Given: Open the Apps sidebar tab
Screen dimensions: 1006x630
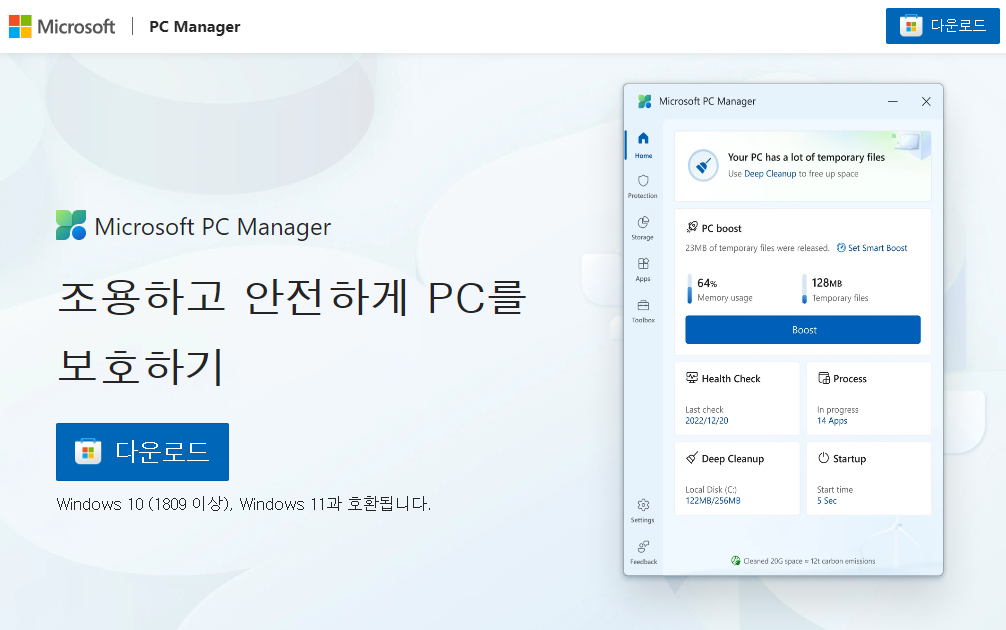Looking at the screenshot, I should tap(643, 269).
